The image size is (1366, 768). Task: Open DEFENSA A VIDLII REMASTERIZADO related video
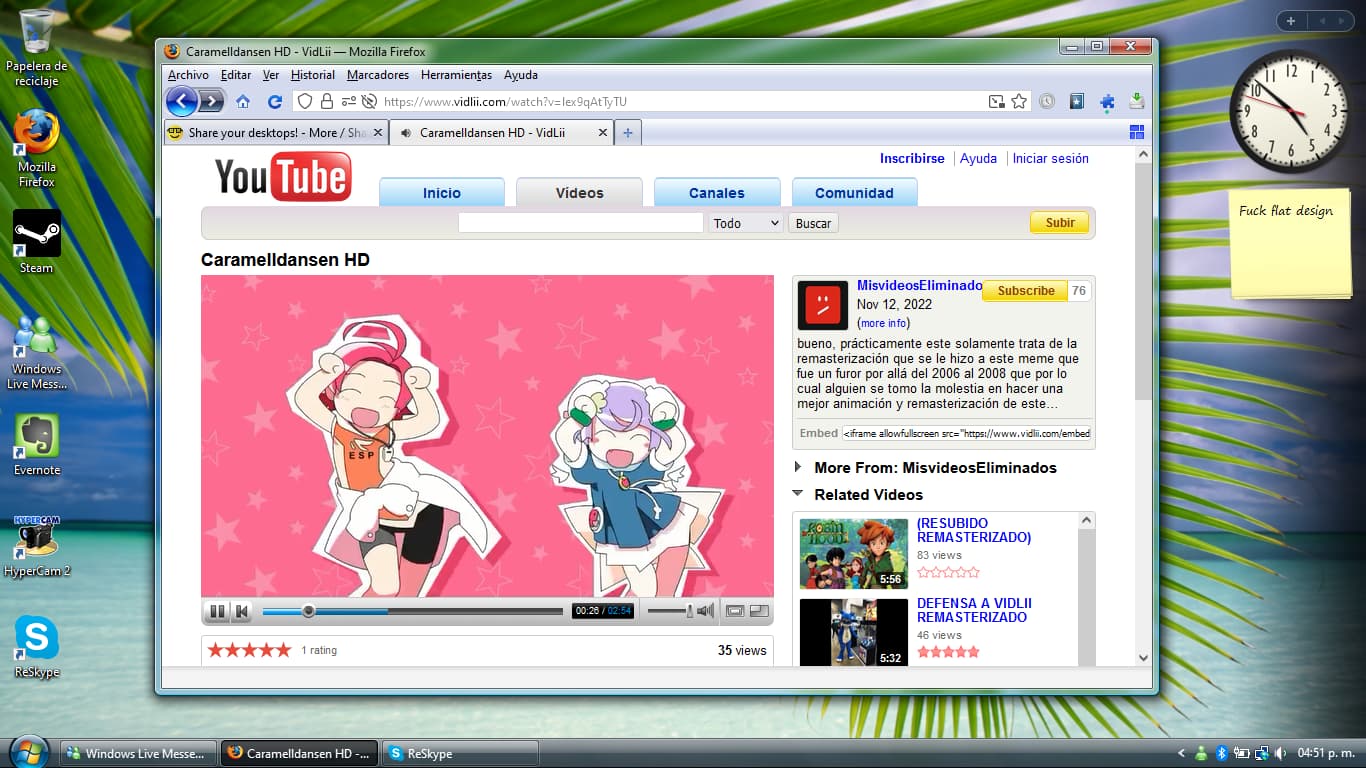[x=974, y=610]
